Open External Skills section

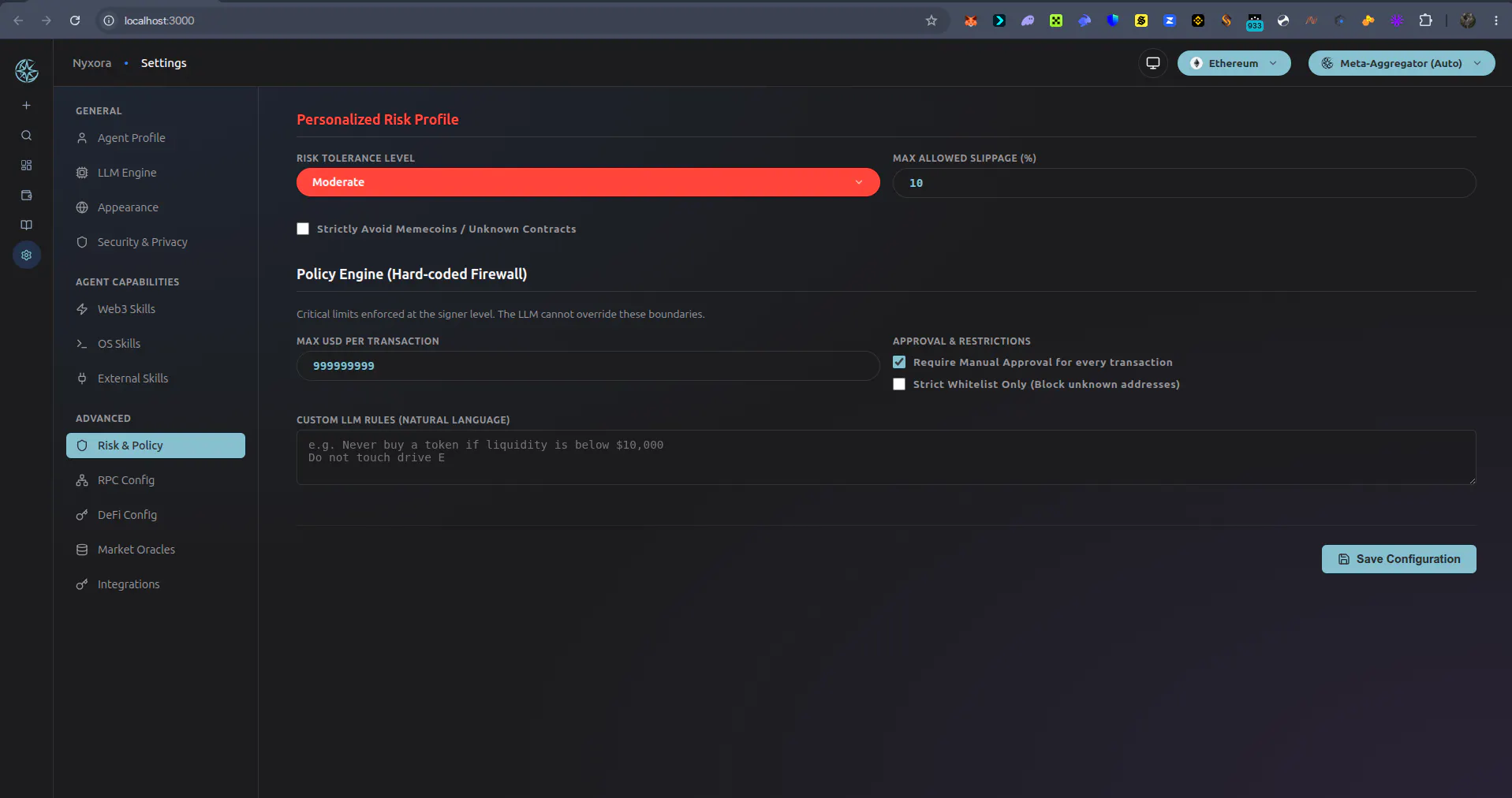tap(155, 378)
